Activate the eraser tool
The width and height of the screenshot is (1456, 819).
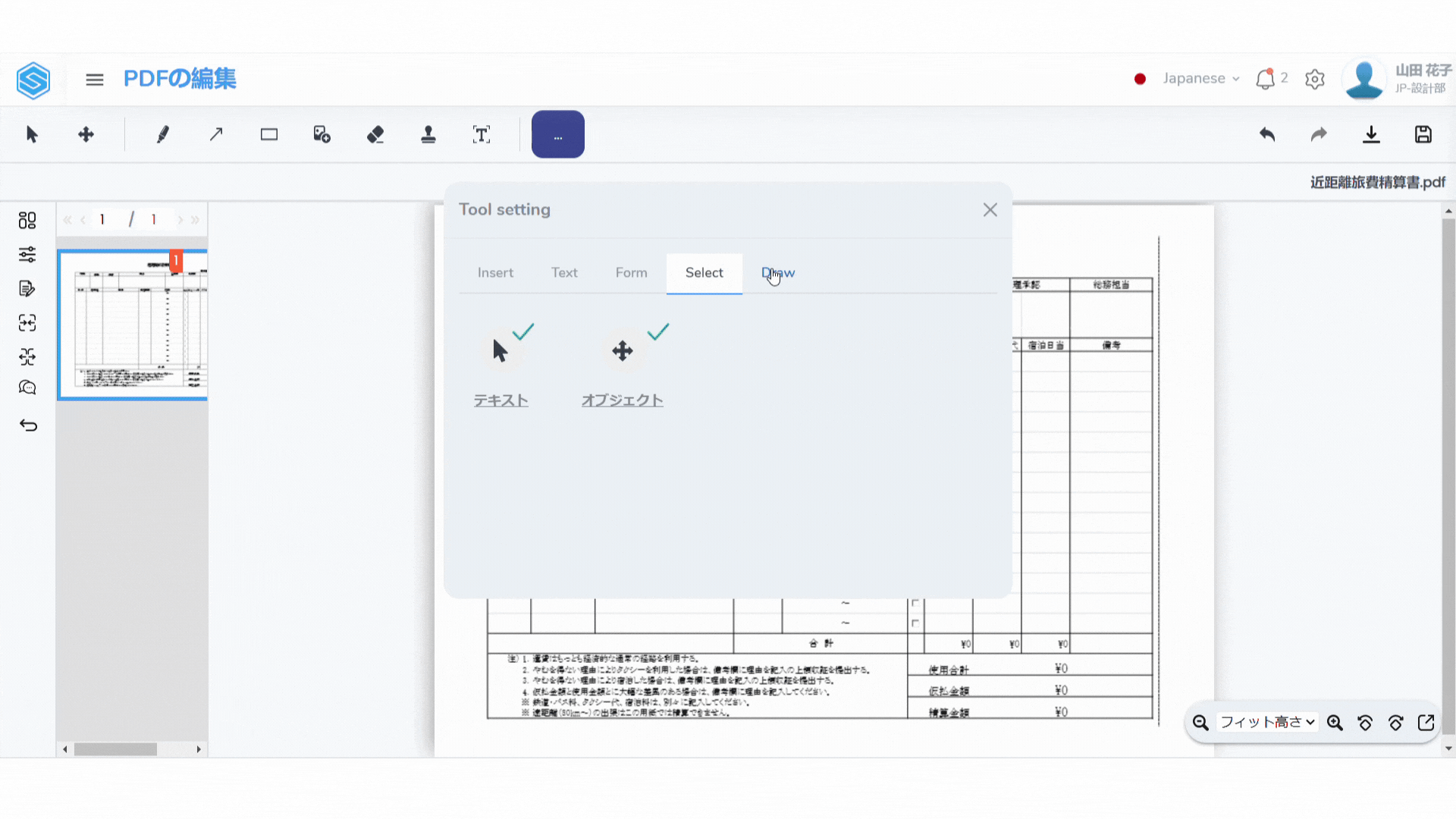pos(375,135)
